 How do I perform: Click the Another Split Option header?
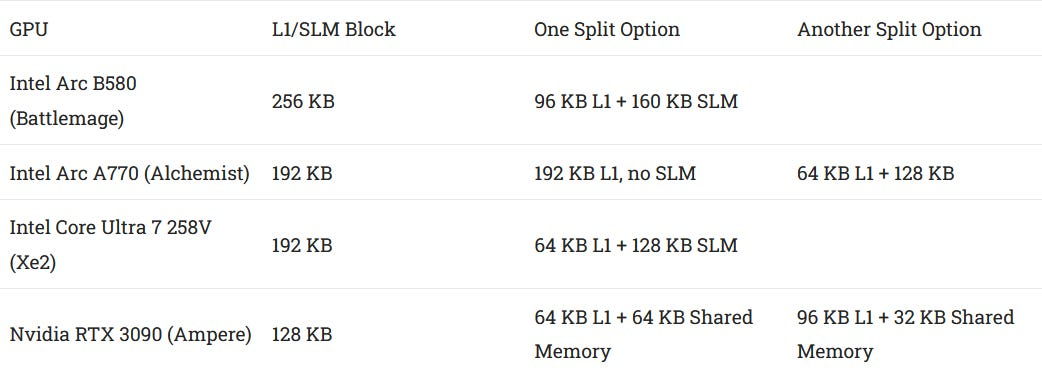click(x=889, y=30)
